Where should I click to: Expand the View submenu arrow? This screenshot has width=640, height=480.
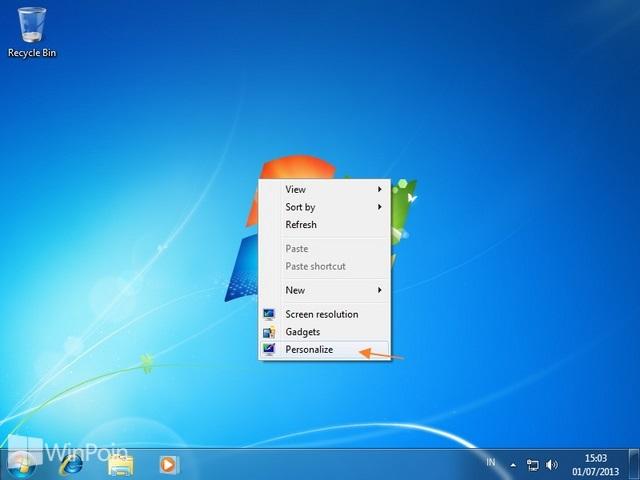[x=380, y=189]
